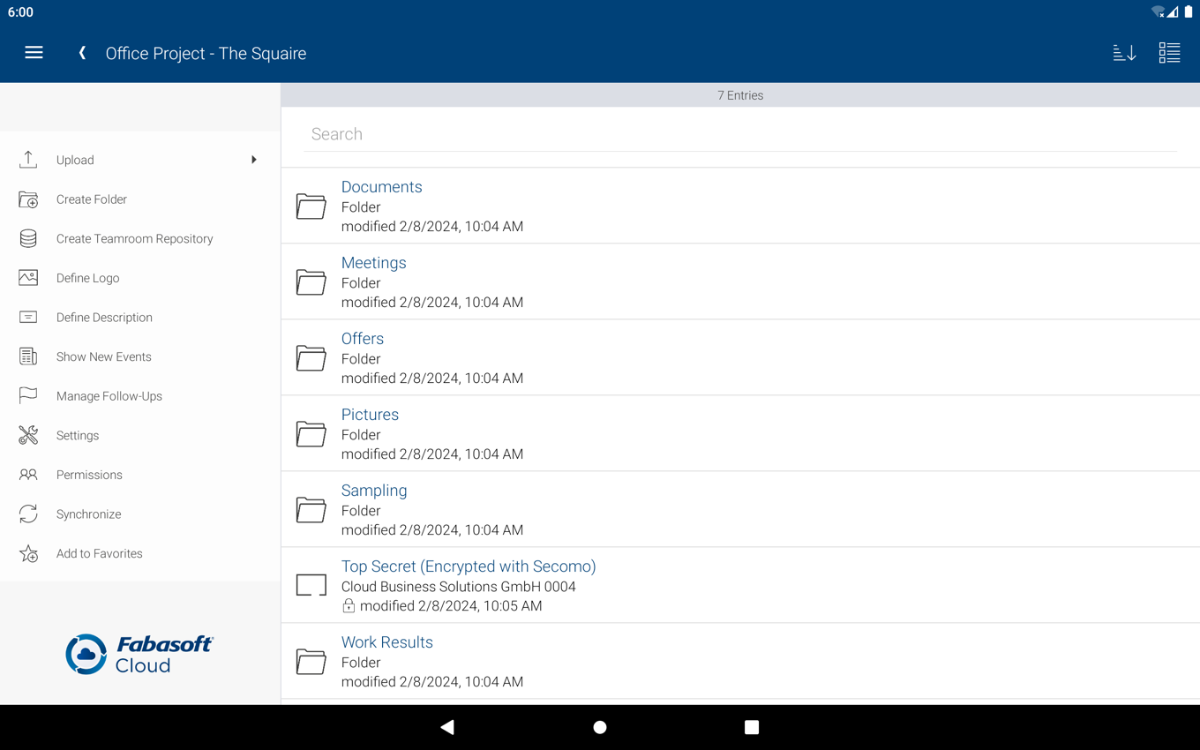
Task: Click the Teamroom Repository database icon
Action: click(x=28, y=239)
